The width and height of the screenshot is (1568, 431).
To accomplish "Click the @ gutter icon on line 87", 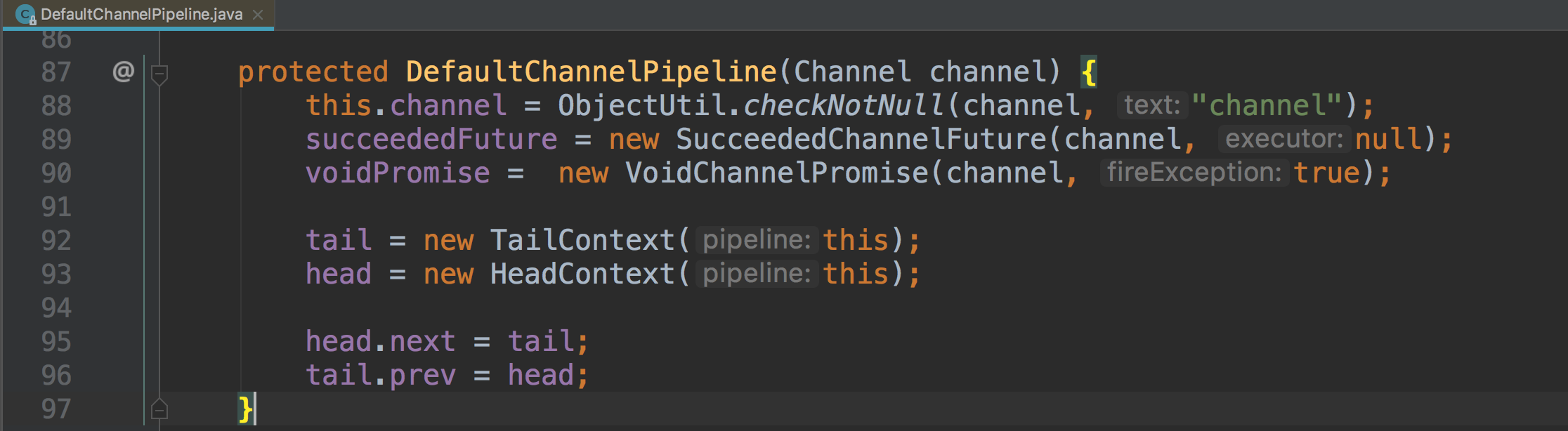I will 124,72.
